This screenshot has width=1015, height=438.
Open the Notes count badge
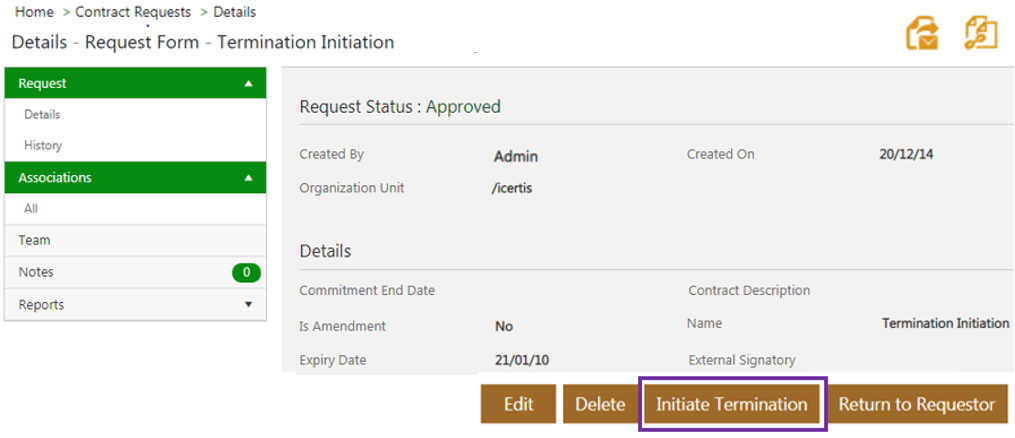click(246, 272)
